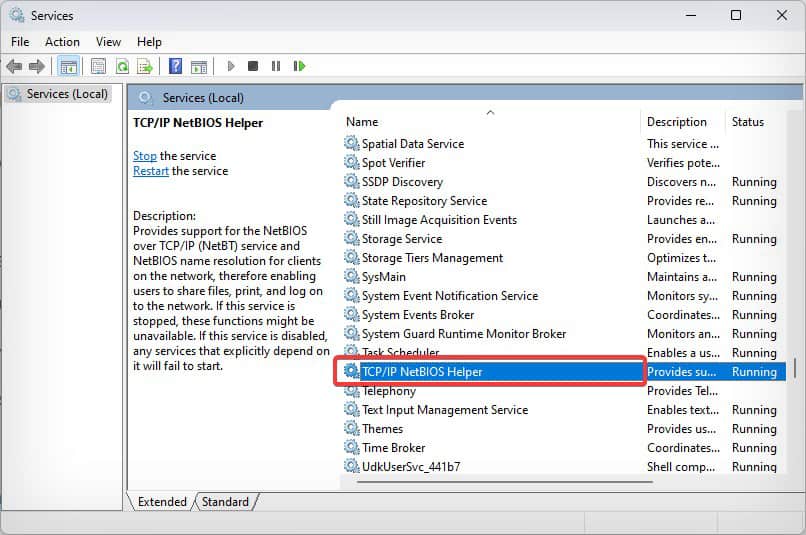The image size is (806, 535).
Task: Select the Still Image Acquisition Events service
Action: [x=439, y=220]
